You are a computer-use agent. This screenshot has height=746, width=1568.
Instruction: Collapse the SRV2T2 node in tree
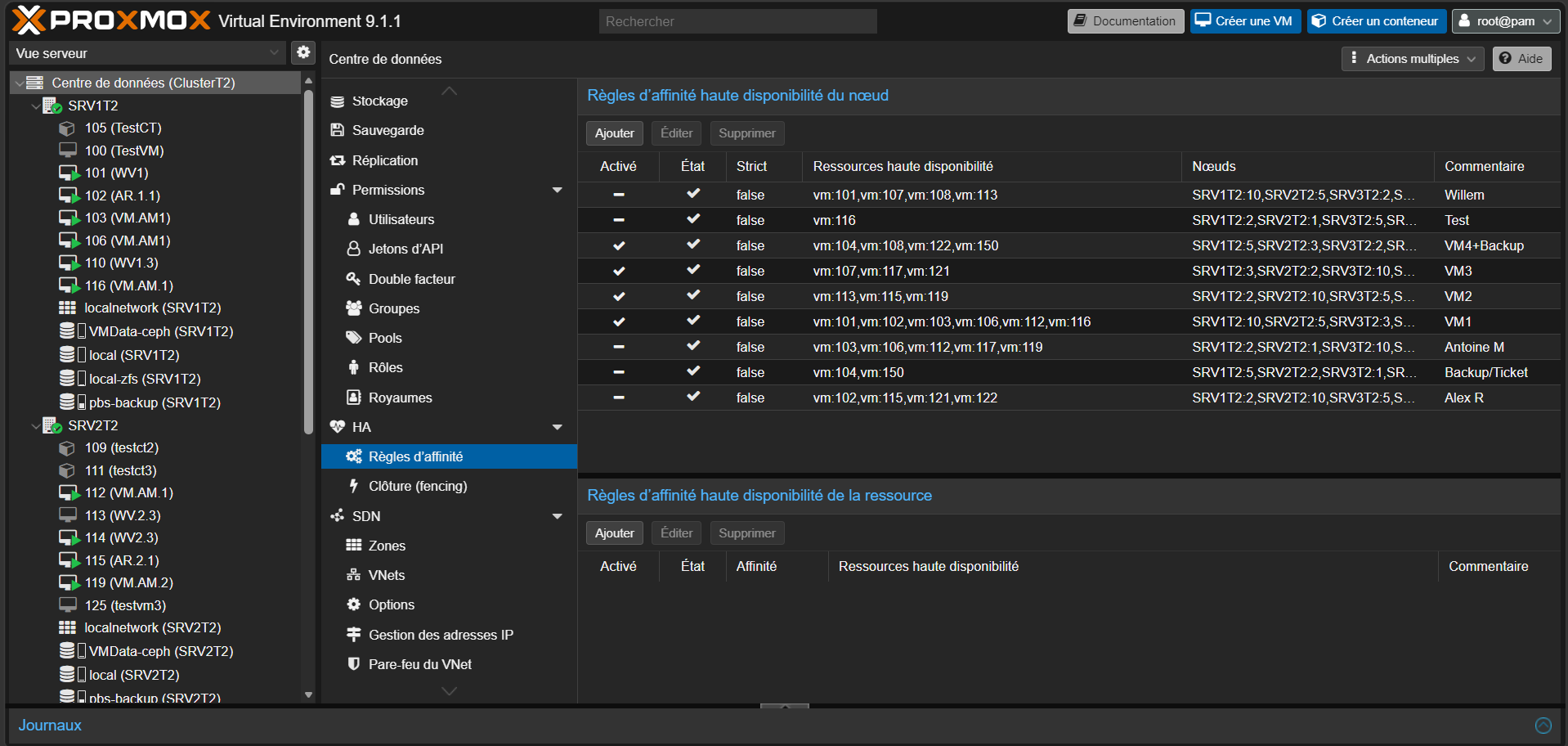[x=35, y=426]
